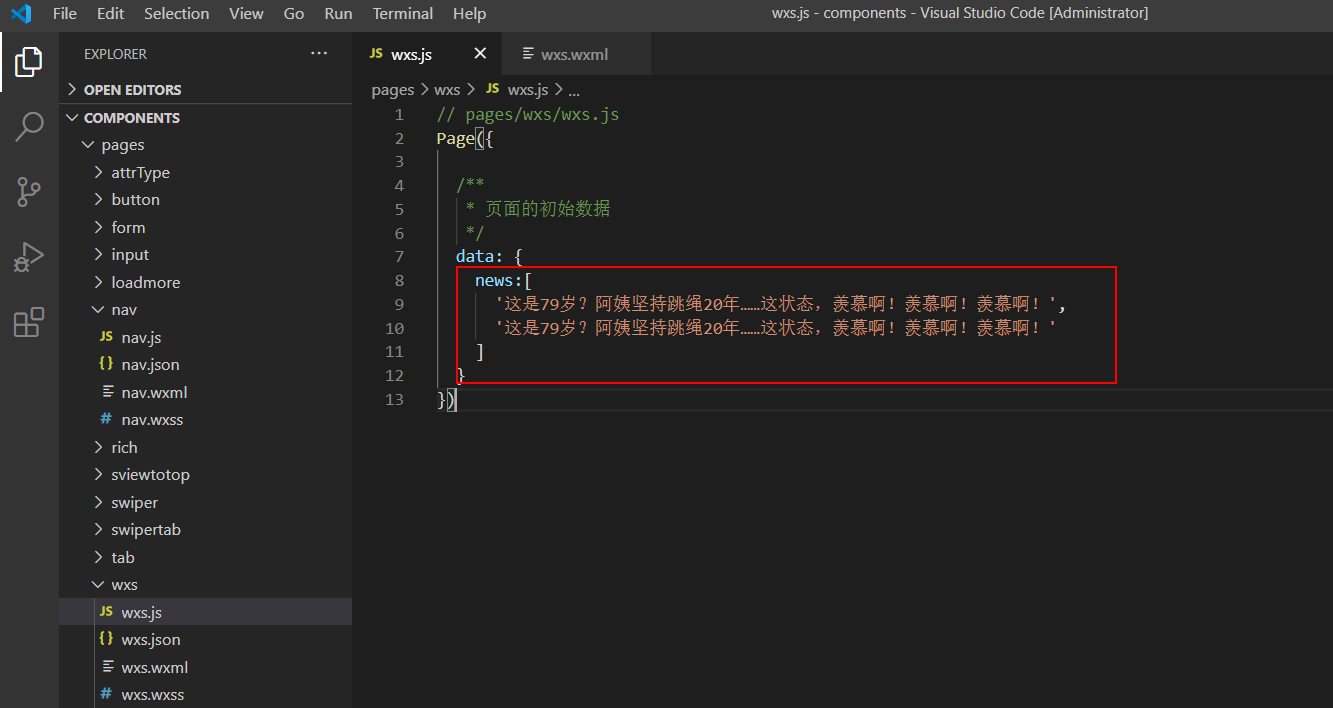Click the wxs folder breadcrumb segment
This screenshot has width=1333, height=708.
[x=447, y=90]
